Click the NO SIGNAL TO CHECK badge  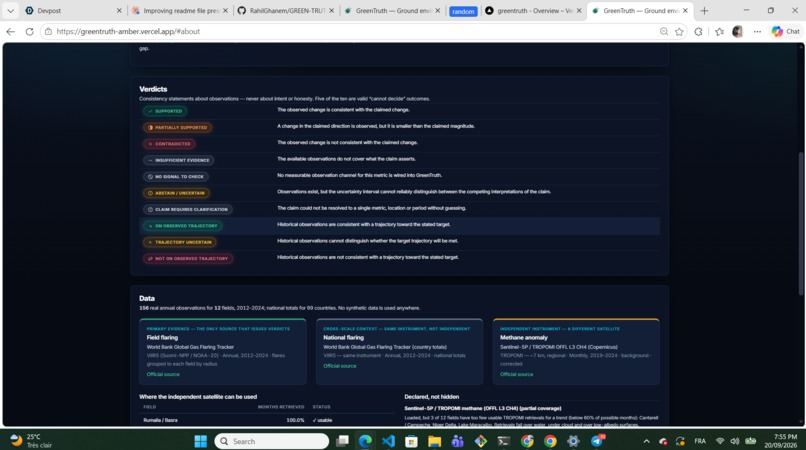click(x=176, y=176)
